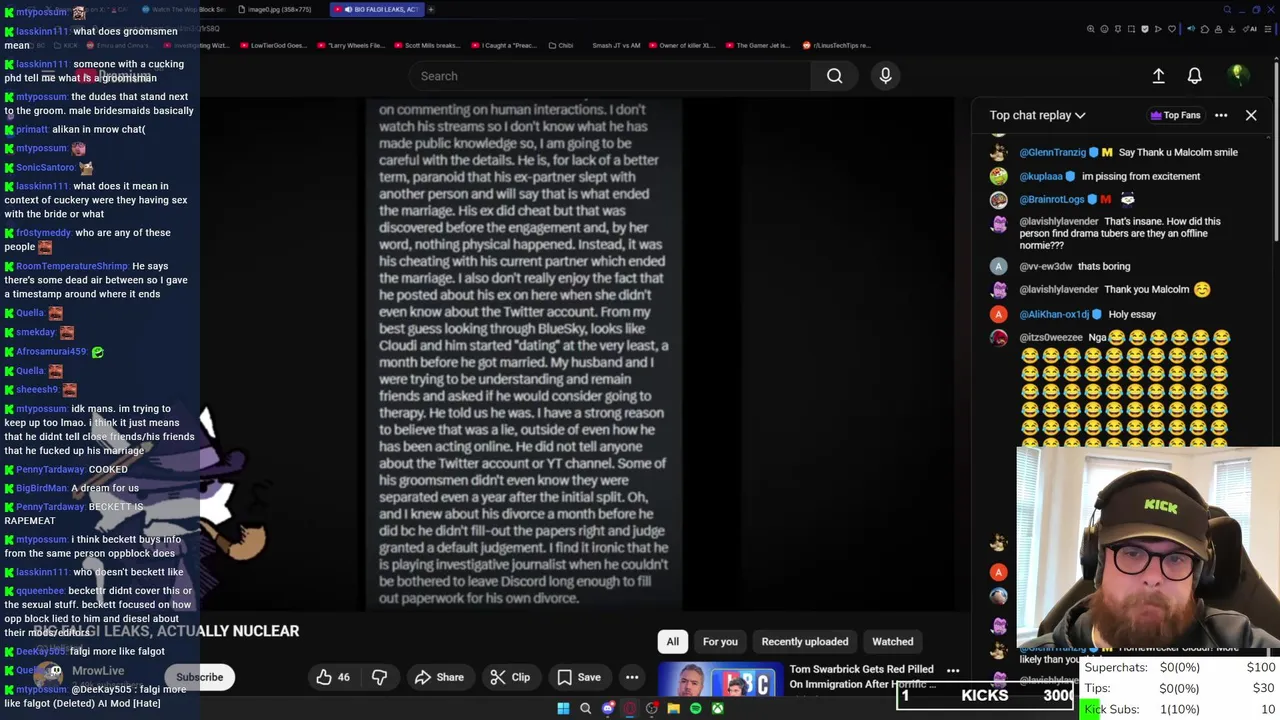Open Windows taskbar search
The width and height of the screenshot is (1280, 720).
tap(585, 709)
